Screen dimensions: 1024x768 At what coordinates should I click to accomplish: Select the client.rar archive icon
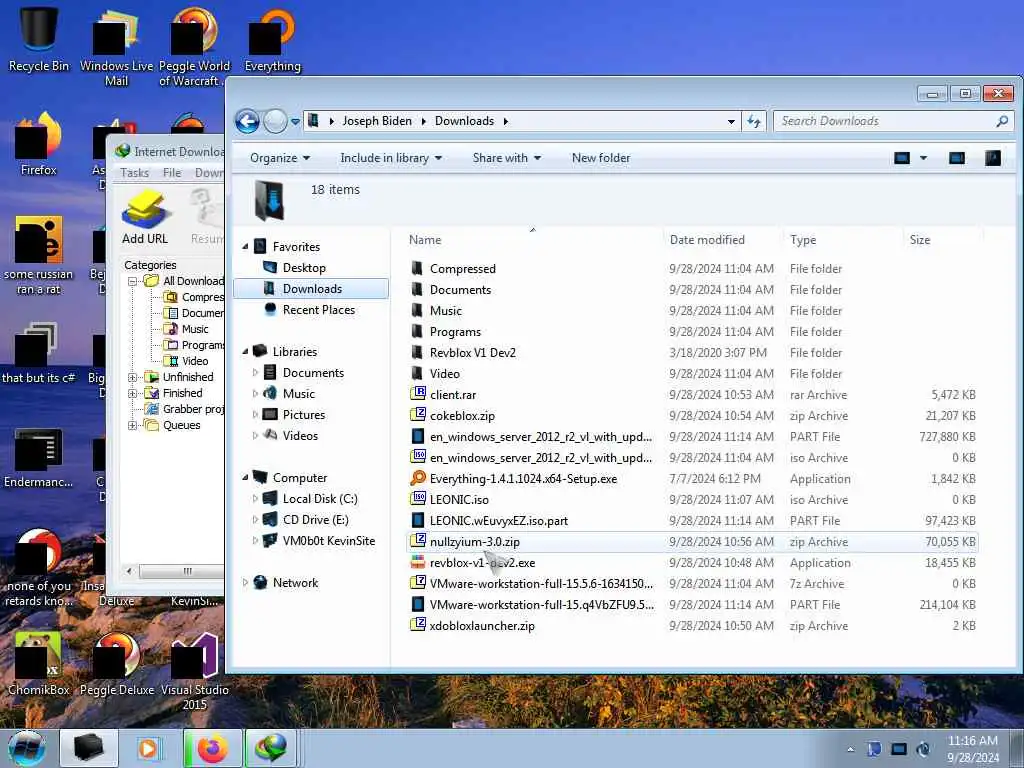pos(417,394)
